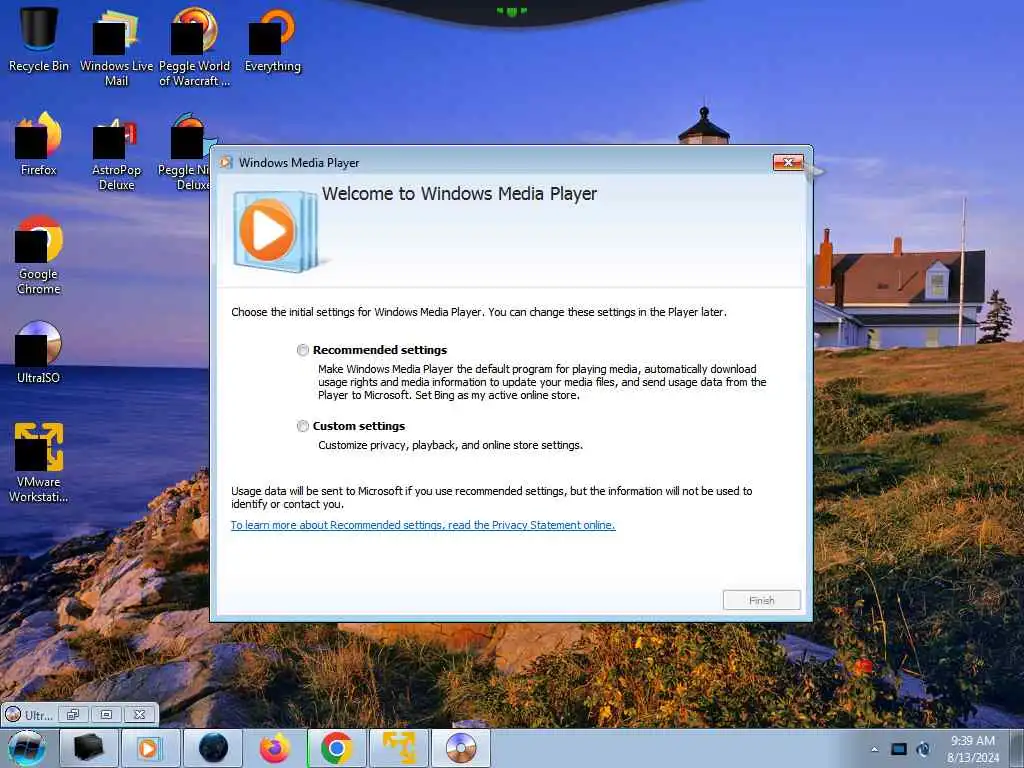Click the black box taskbar icon
The width and height of the screenshot is (1024, 768).
point(89,748)
